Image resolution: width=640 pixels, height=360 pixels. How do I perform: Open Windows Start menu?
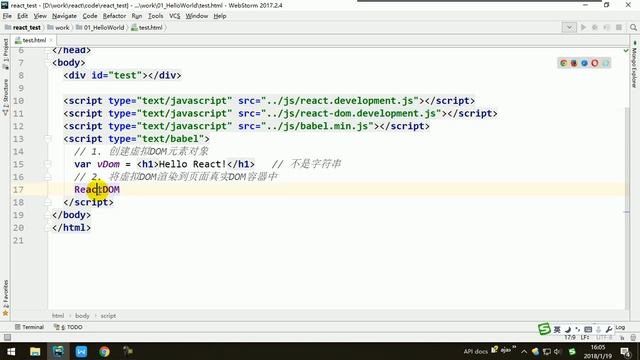tap(11, 351)
